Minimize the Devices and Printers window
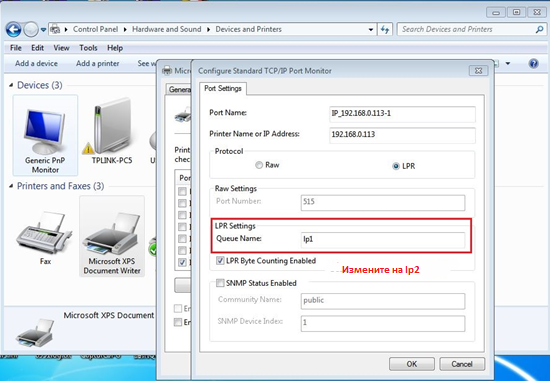The image size is (550, 381). tap(496, 13)
